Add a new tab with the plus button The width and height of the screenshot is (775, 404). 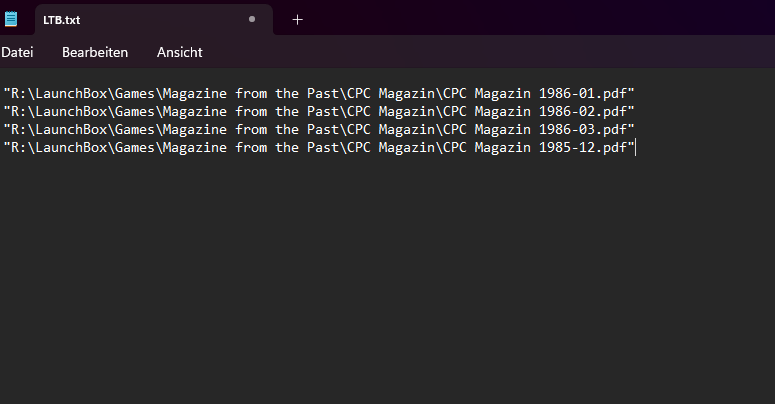(297, 20)
